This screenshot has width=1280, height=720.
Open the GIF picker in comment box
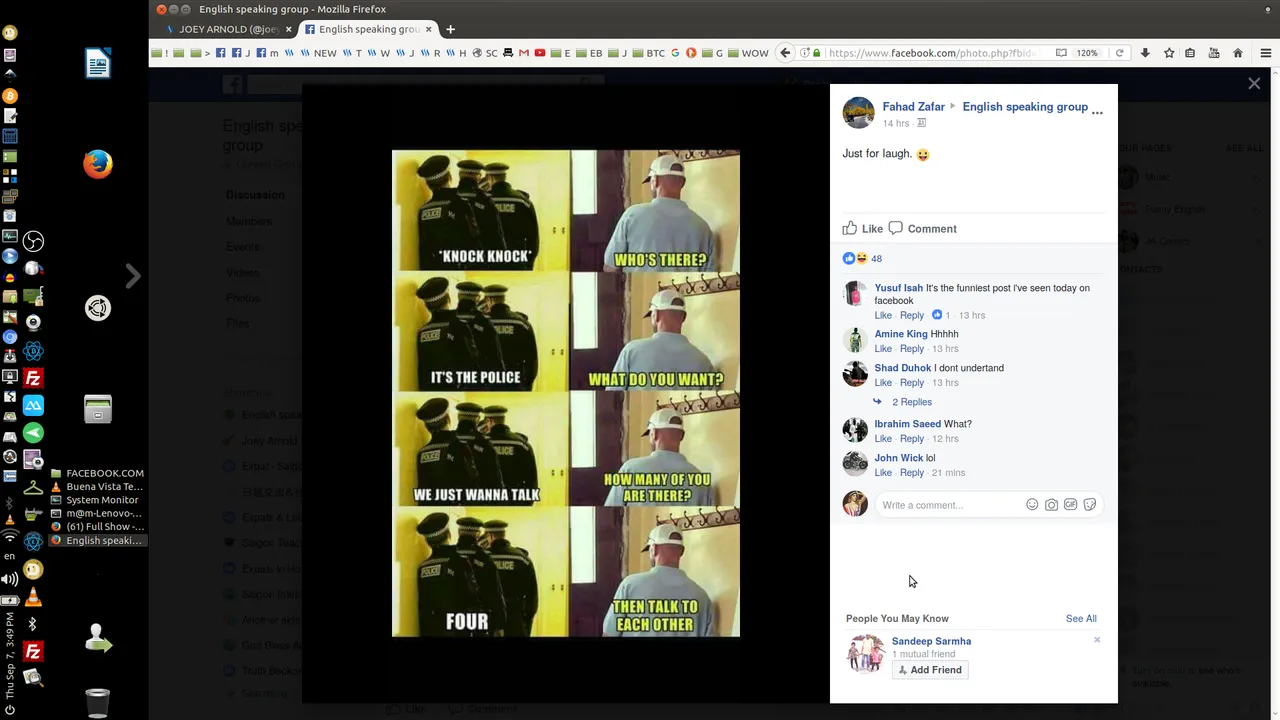click(1070, 505)
